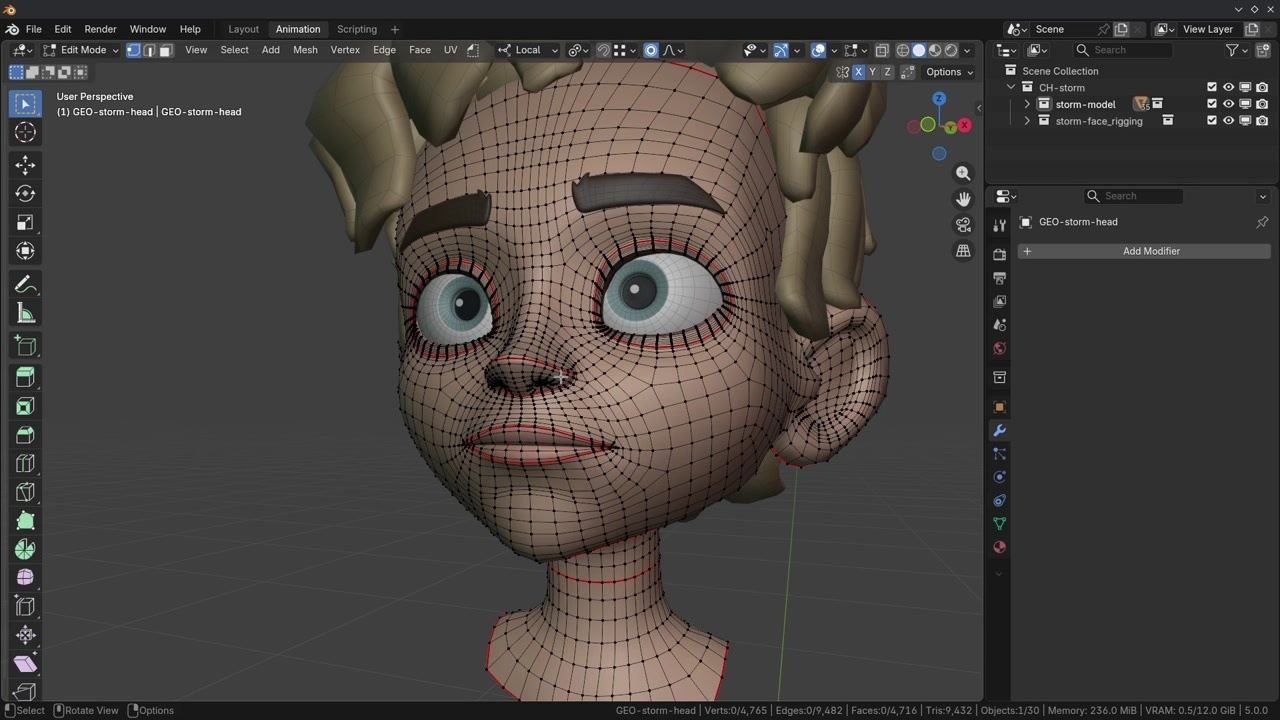
Task: Open the Edit Mode dropdown
Action: click(82, 50)
